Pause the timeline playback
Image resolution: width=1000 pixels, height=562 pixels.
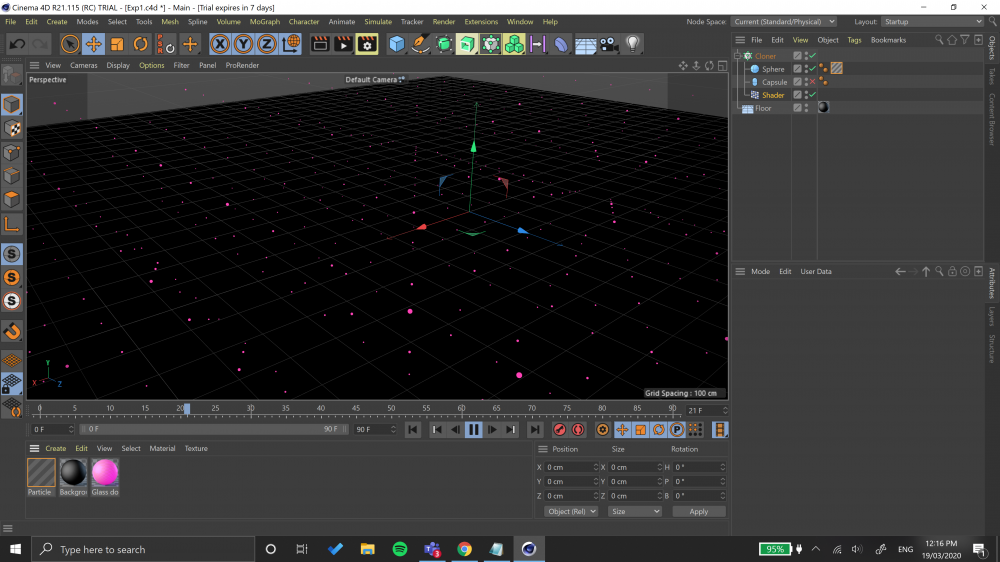point(474,430)
